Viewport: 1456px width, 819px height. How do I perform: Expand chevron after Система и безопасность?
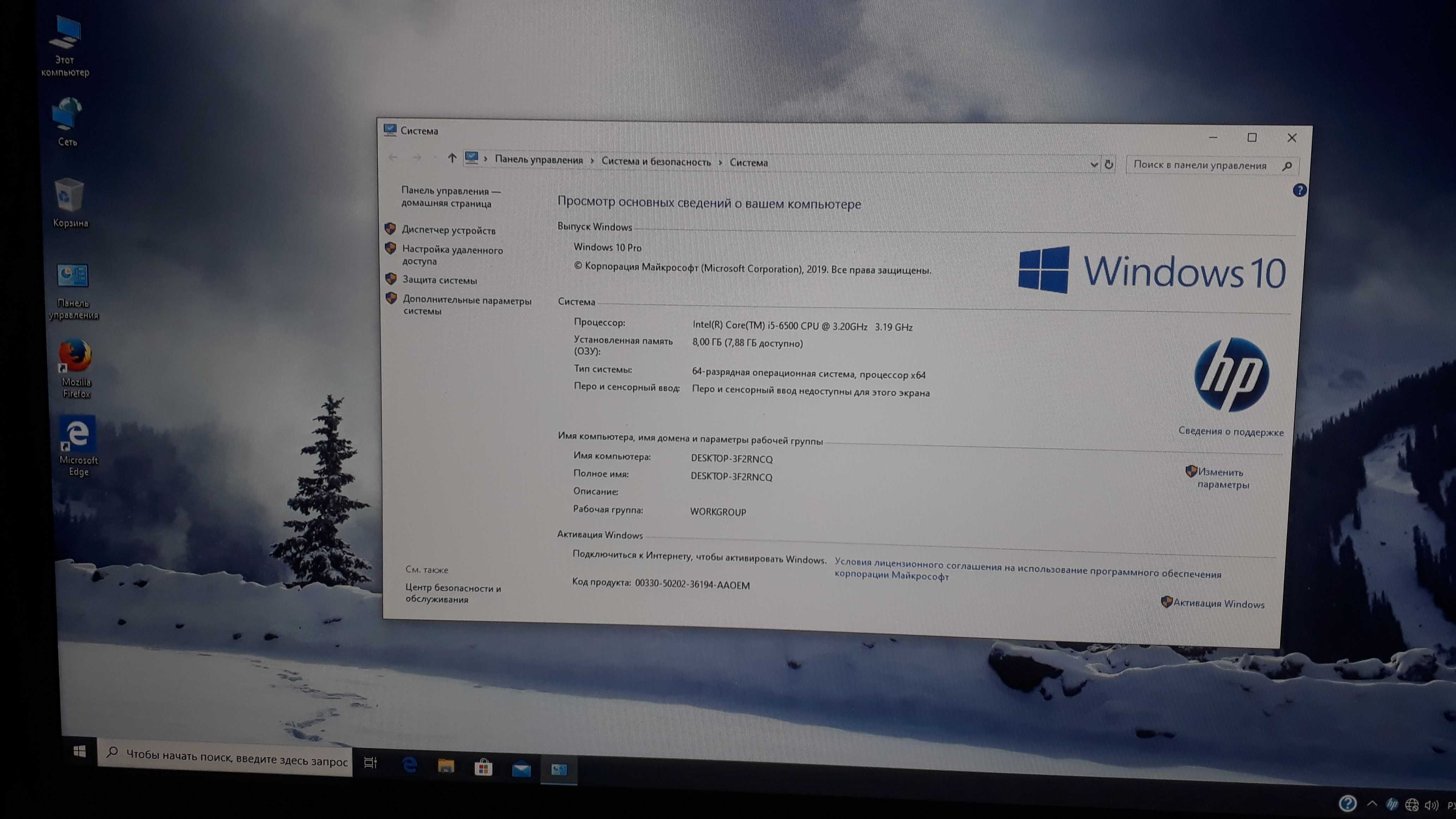click(721, 163)
